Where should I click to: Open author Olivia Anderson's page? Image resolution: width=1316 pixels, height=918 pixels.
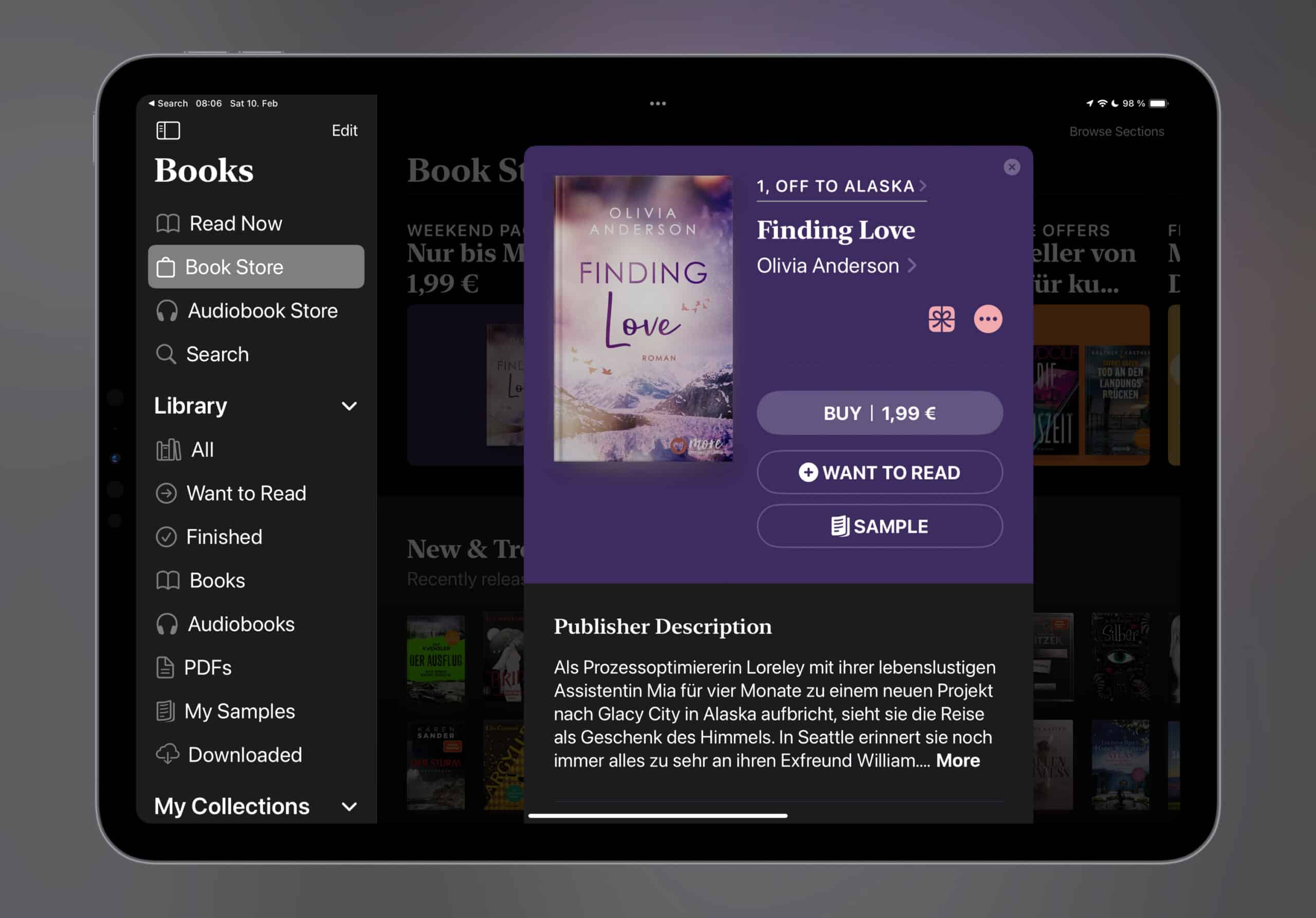(836, 266)
